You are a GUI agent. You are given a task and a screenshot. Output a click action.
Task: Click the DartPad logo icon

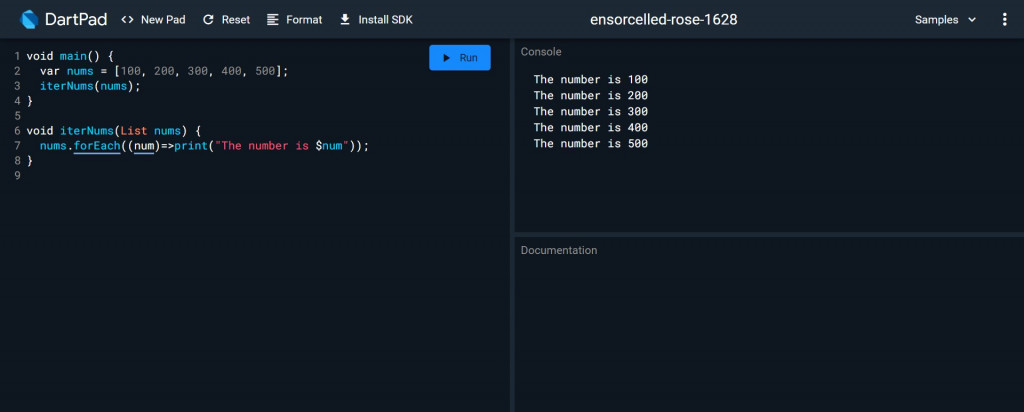click(29, 20)
